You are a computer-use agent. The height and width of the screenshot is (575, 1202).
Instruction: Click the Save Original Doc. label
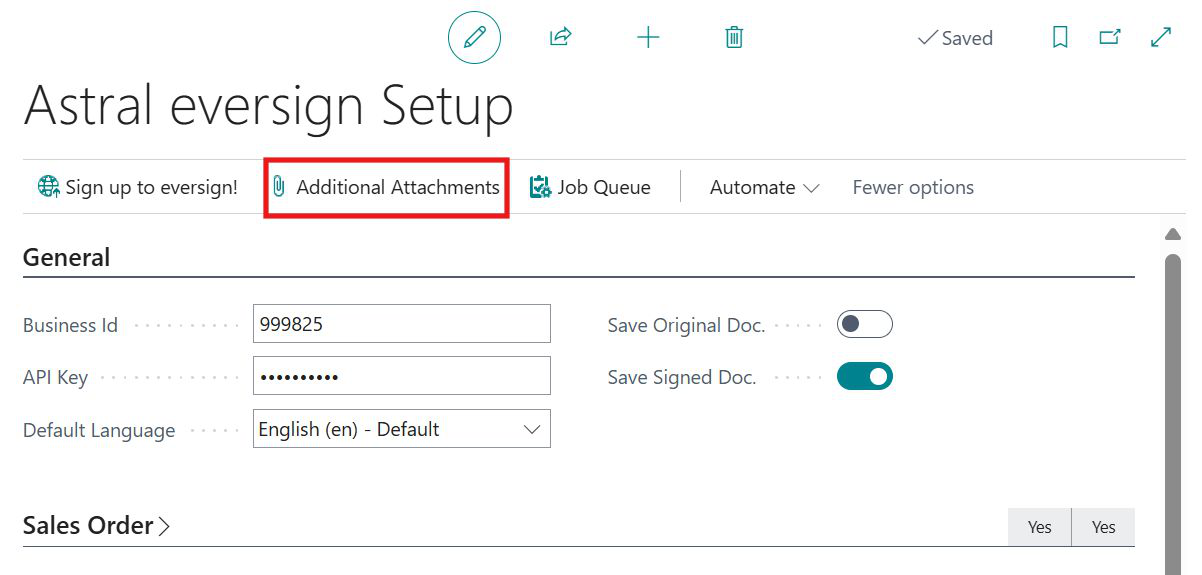pos(686,325)
